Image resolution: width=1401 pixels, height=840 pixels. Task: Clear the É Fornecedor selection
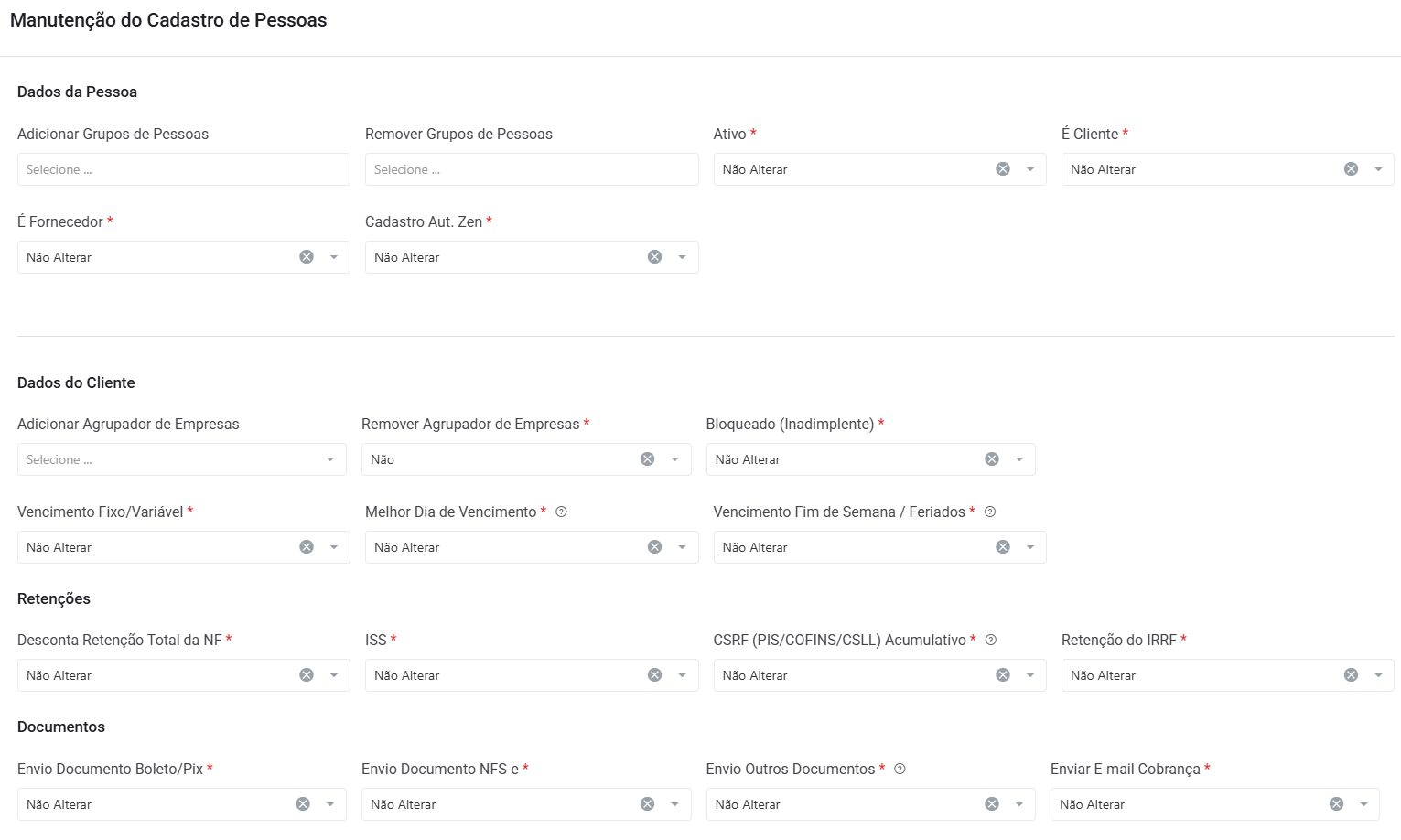307,257
